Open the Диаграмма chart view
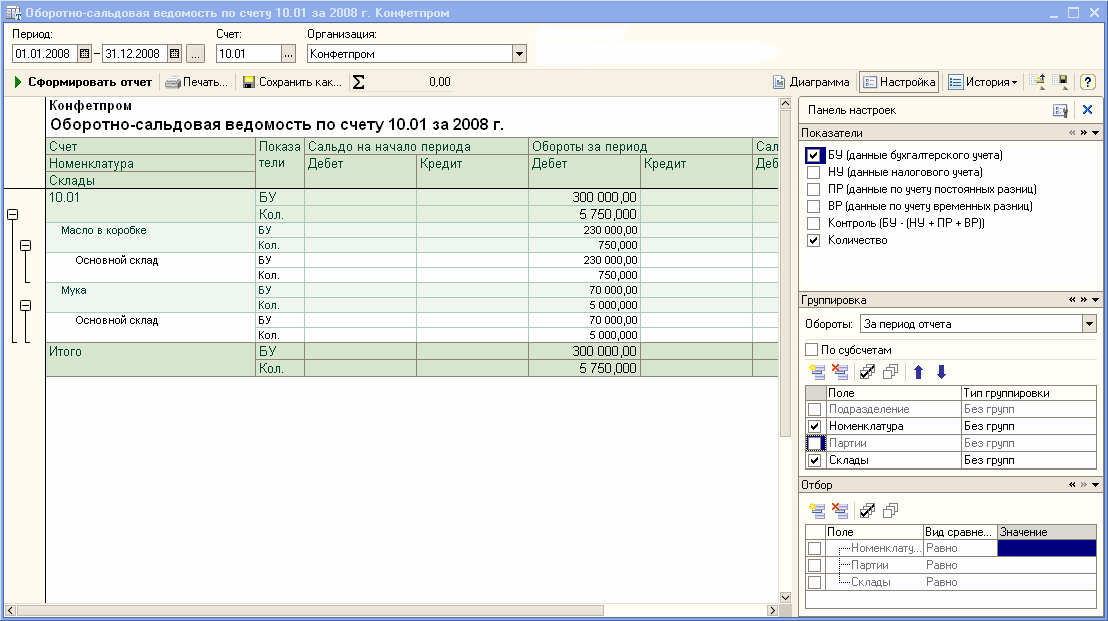Viewport: 1108px width, 621px height. coord(811,82)
